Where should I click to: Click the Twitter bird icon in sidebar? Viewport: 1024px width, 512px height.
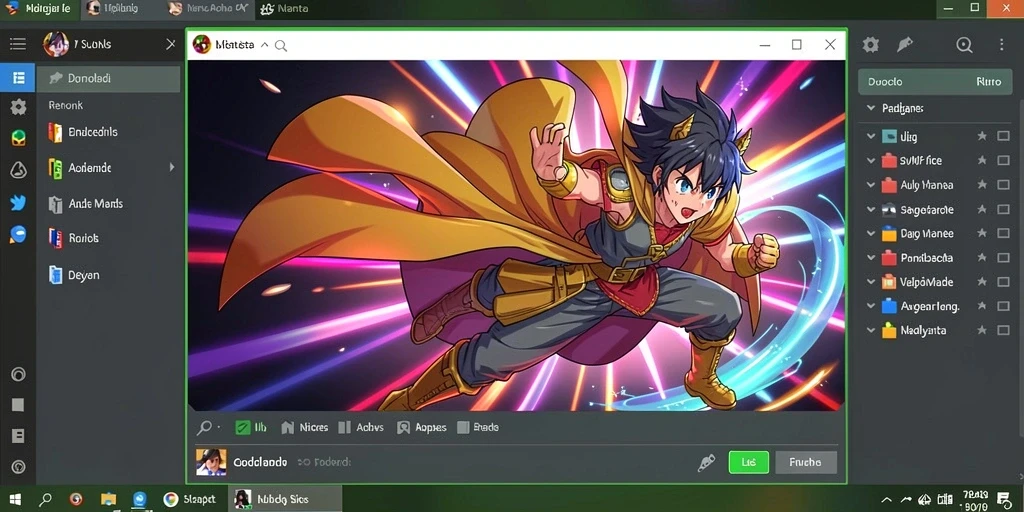pos(18,203)
